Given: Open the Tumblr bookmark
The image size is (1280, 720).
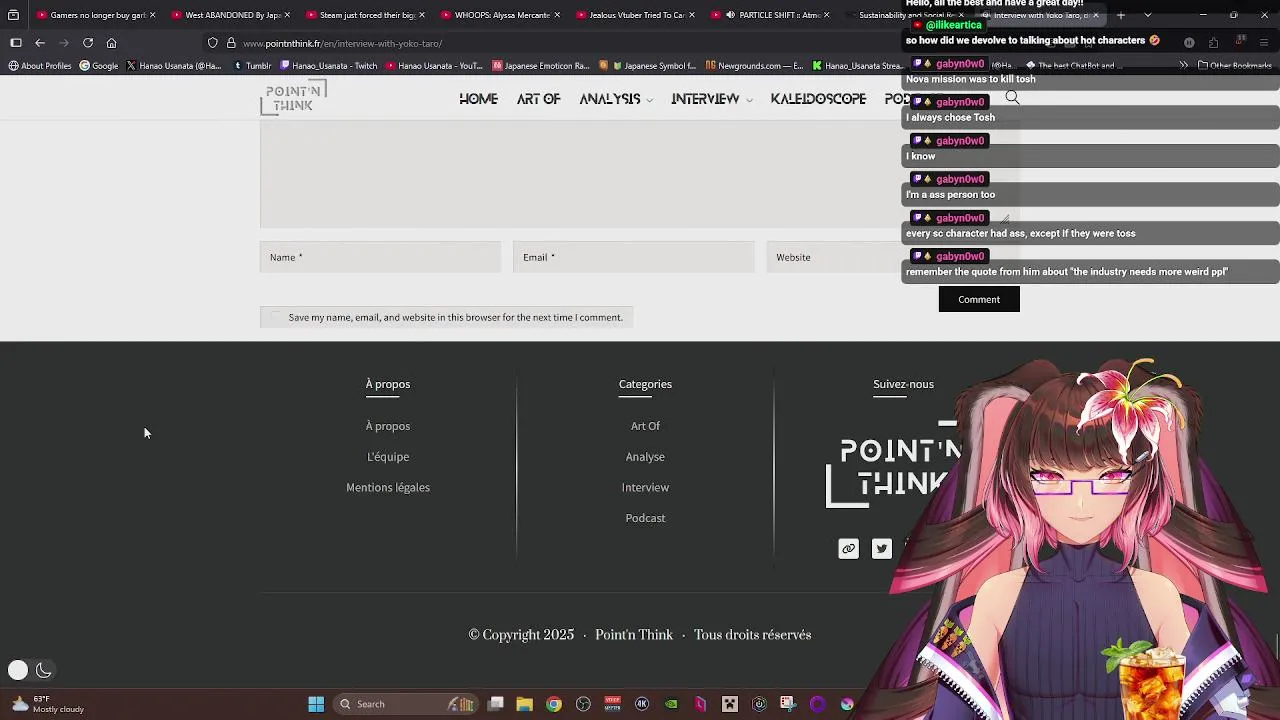Looking at the screenshot, I should pyautogui.click(x=252, y=66).
